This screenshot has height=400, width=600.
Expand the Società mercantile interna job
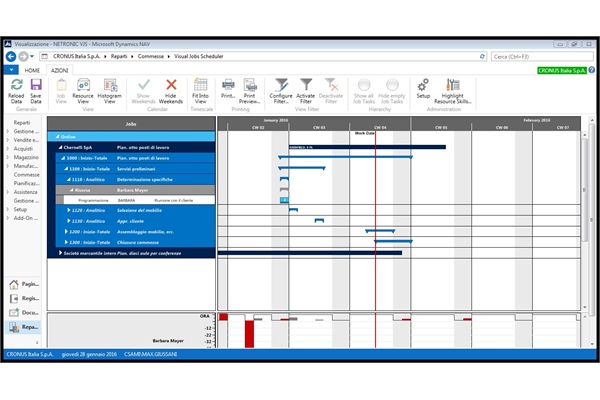[x=60, y=253]
